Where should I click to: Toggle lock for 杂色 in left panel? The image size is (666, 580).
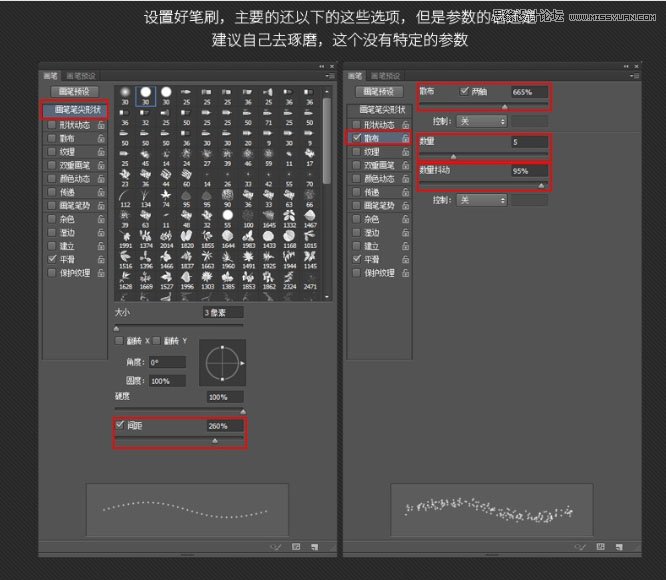pyautogui.click(x=101, y=219)
